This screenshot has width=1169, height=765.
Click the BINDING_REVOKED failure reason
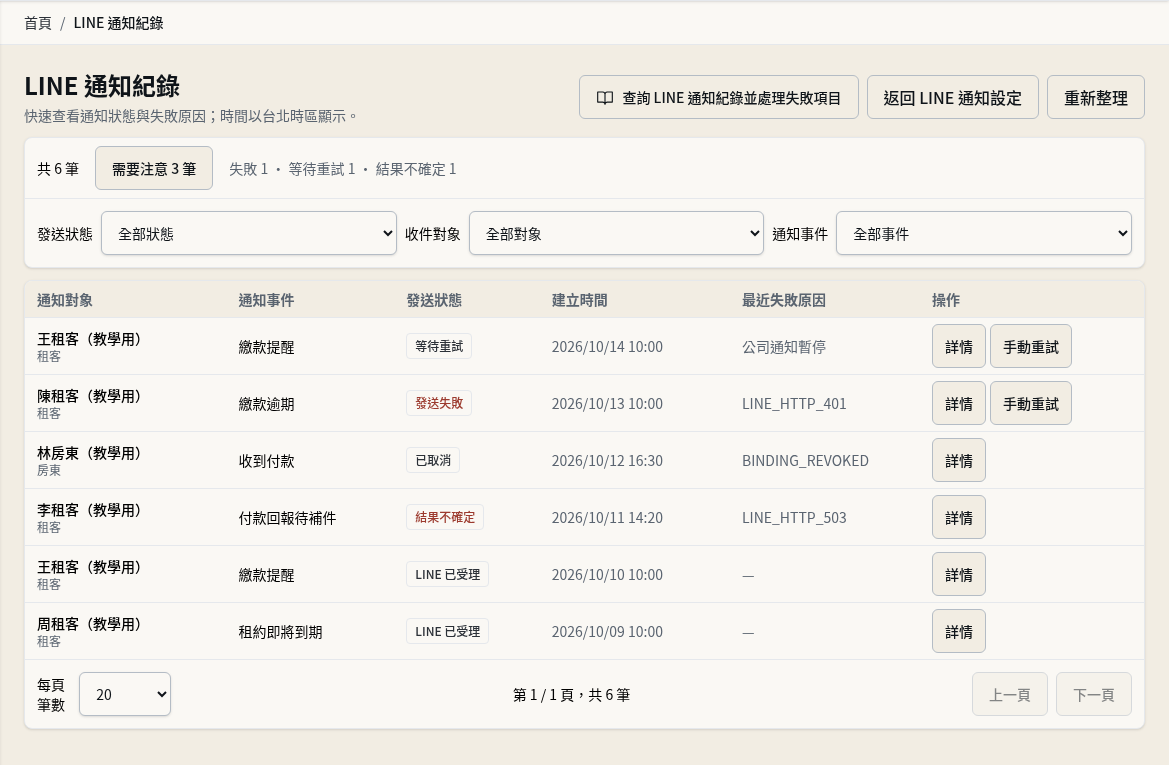(805, 461)
